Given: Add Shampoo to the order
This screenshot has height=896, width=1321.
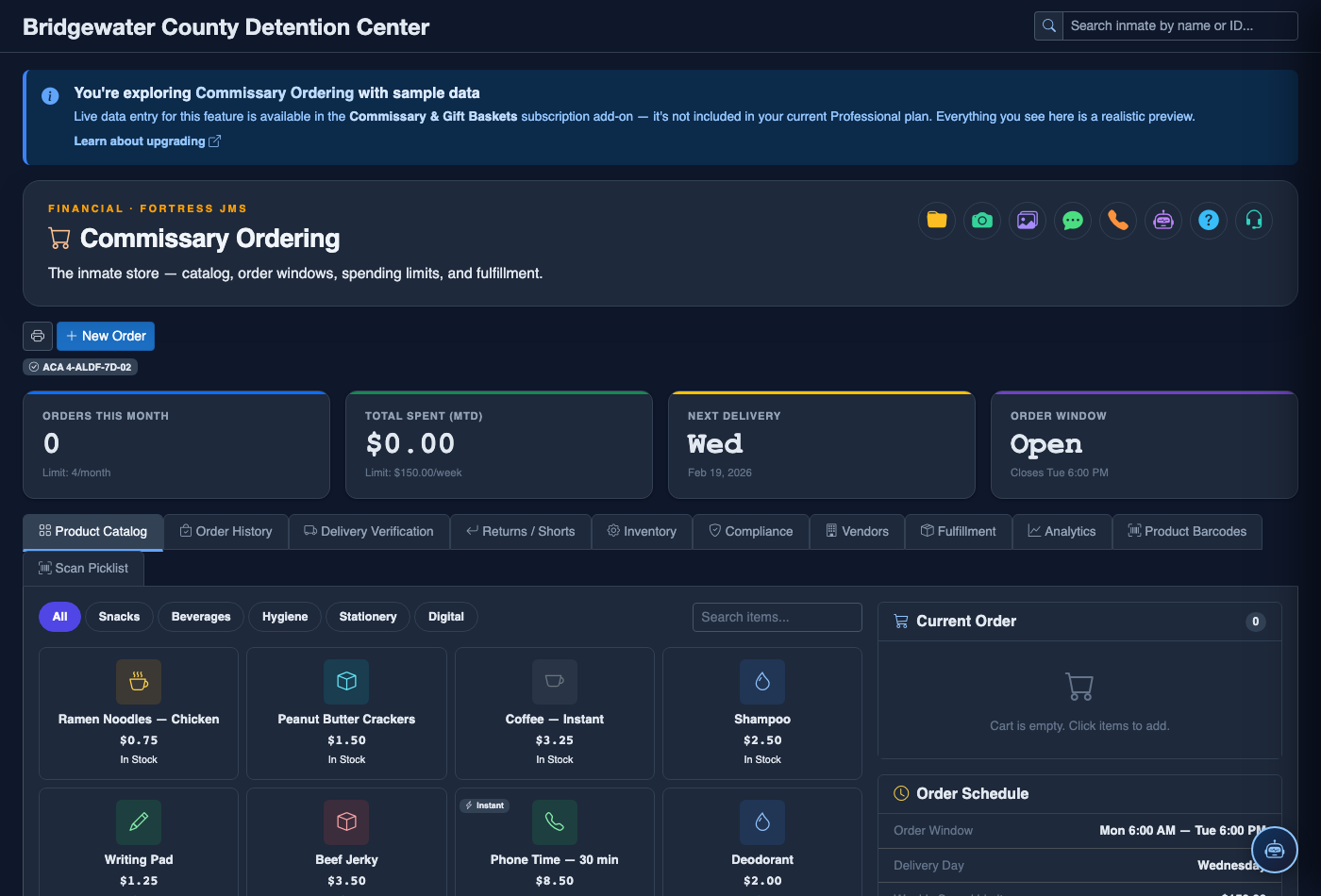Looking at the screenshot, I should [x=762, y=713].
